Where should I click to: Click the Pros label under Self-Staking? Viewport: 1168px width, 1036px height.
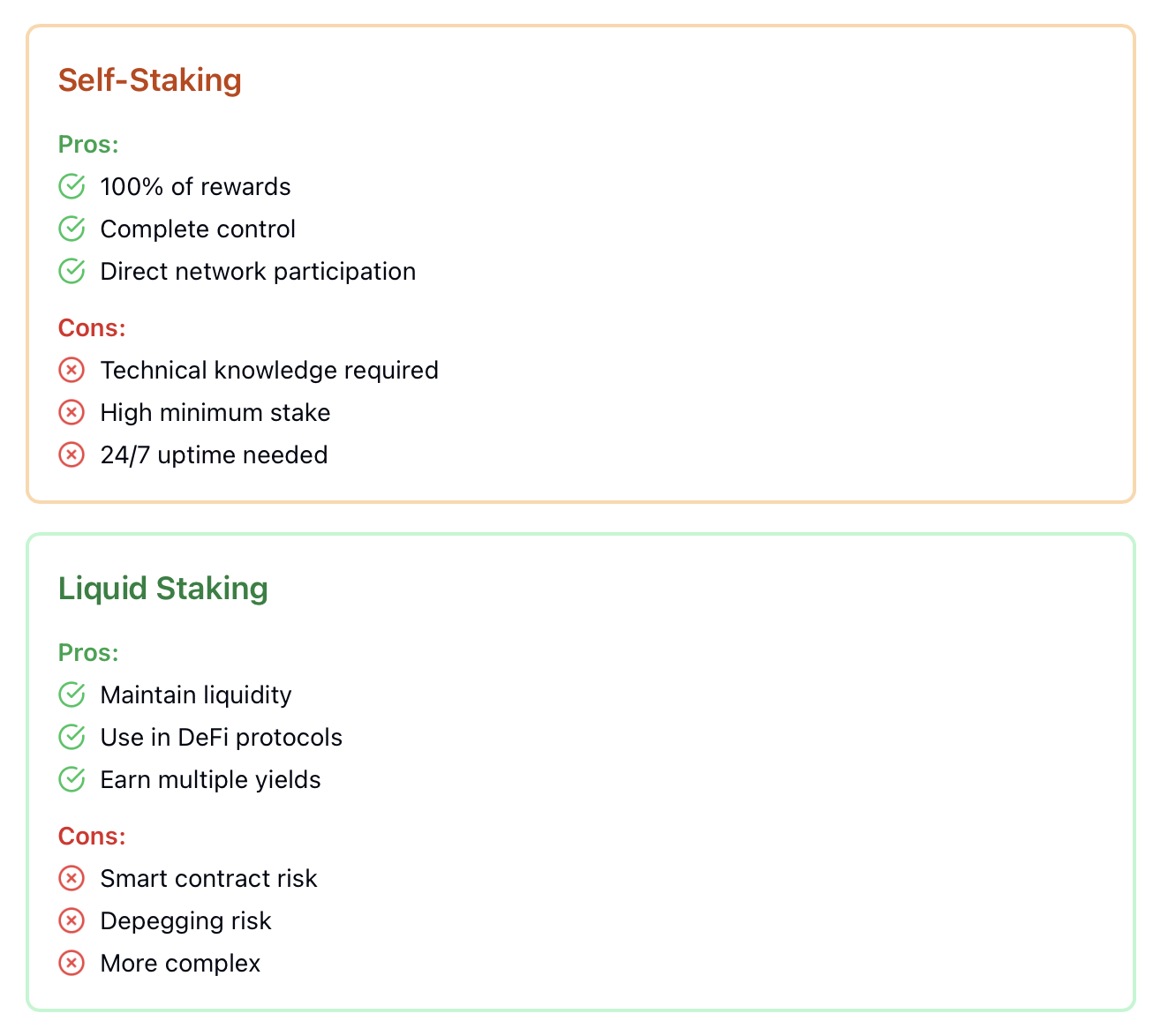[88, 144]
